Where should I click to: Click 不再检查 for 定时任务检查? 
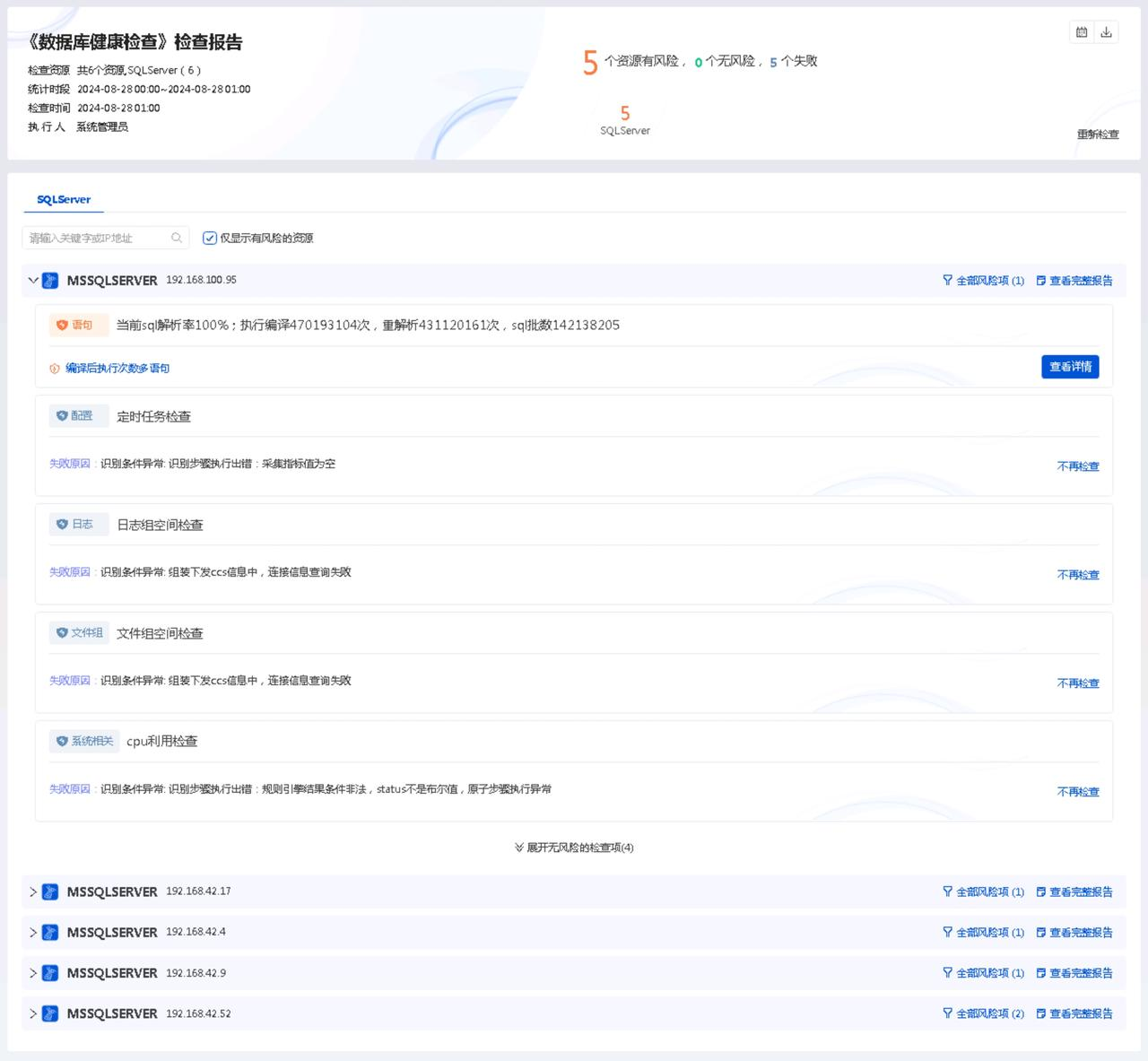point(1077,466)
